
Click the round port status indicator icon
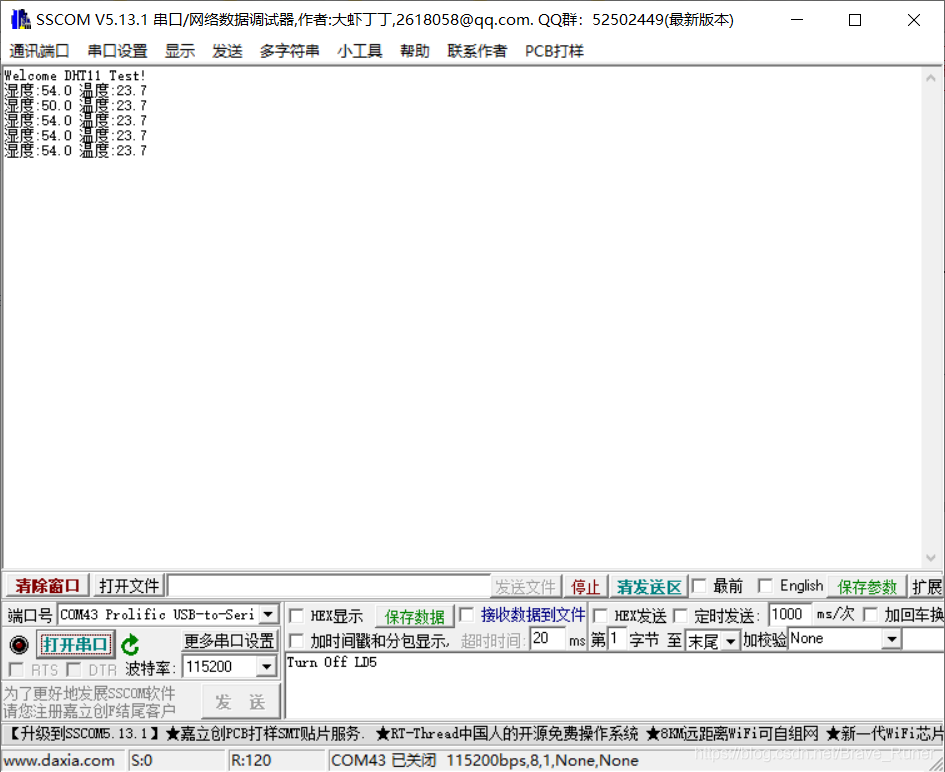(x=19, y=645)
